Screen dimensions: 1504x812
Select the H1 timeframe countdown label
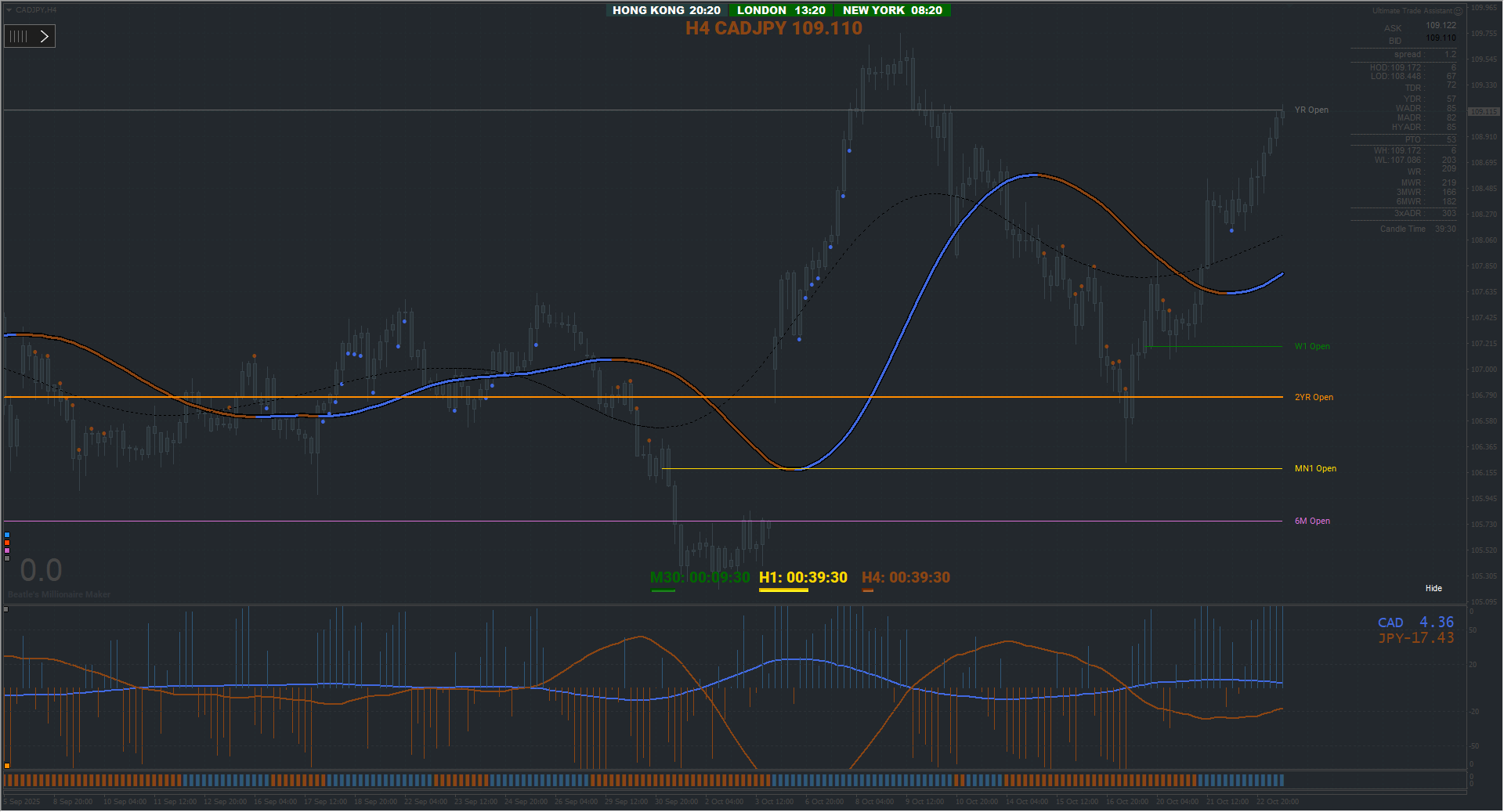click(x=803, y=577)
